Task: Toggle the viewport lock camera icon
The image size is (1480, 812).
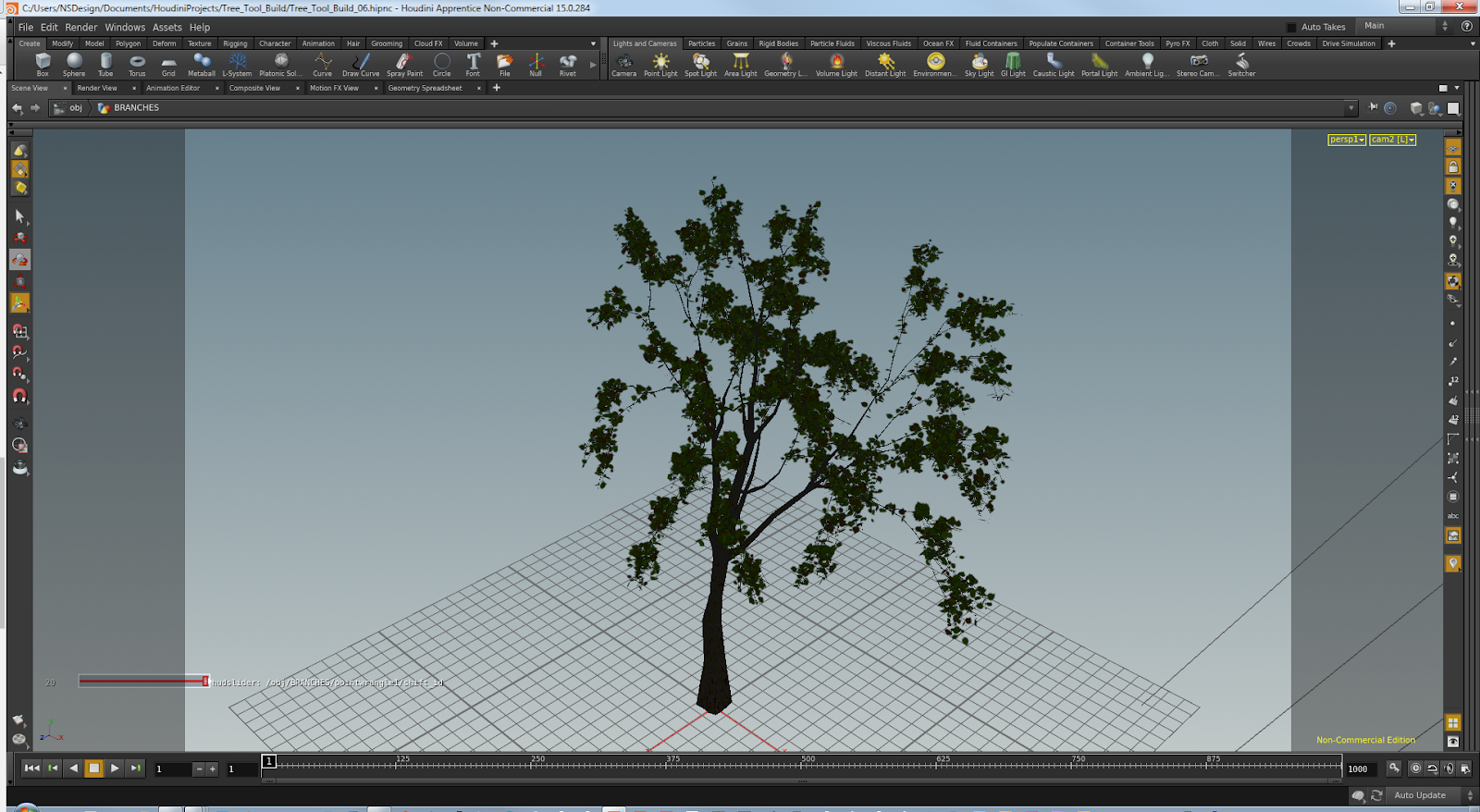Action: (x=1453, y=166)
